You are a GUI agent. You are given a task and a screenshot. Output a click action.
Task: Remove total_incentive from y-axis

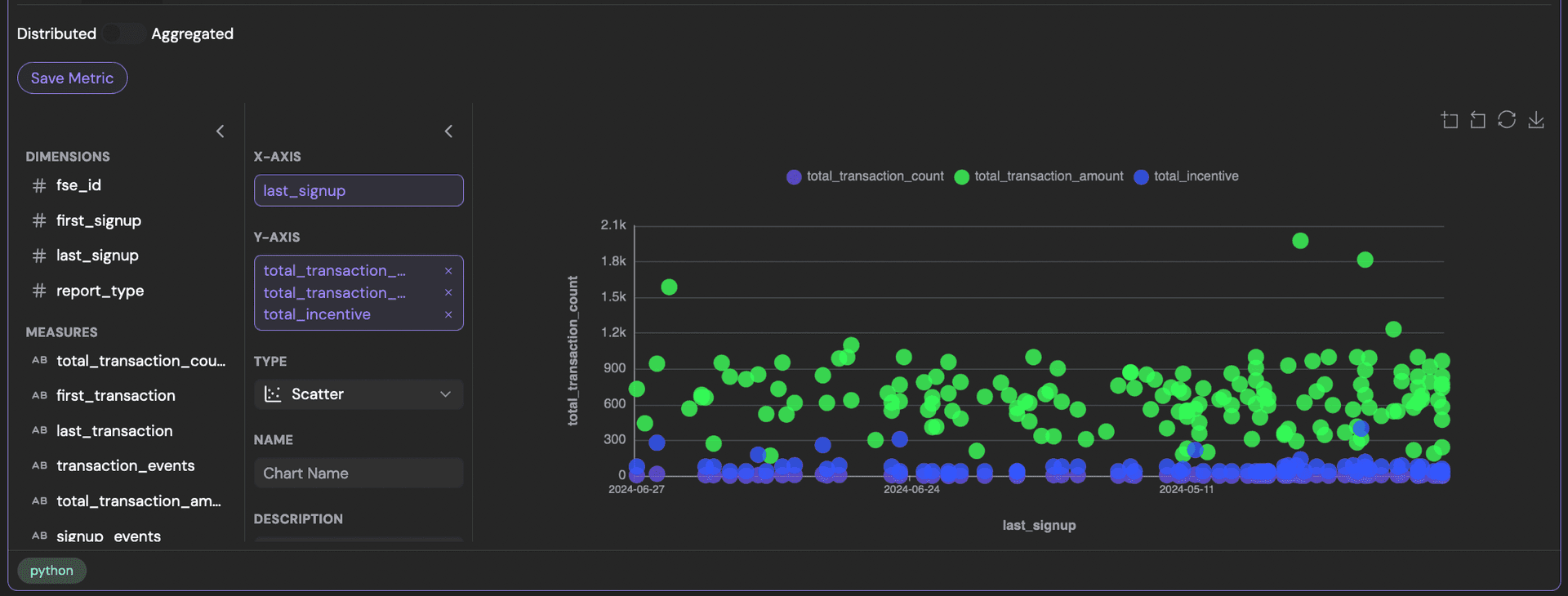448,314
